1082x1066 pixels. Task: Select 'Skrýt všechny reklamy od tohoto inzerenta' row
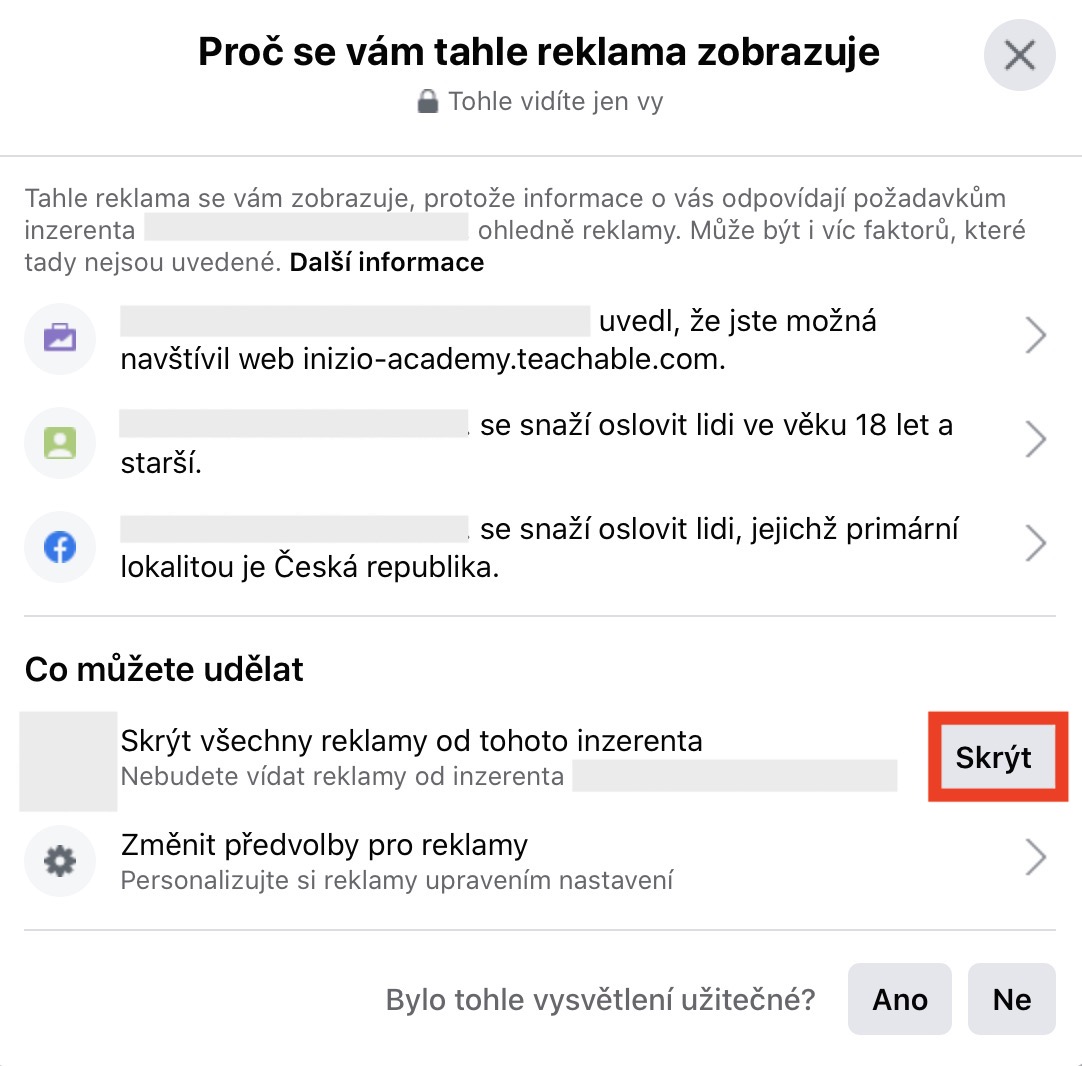pos(411,741)
